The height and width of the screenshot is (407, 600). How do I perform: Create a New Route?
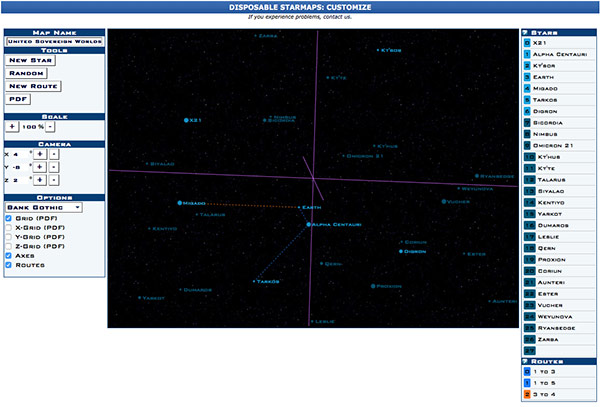tap(33, 86)
